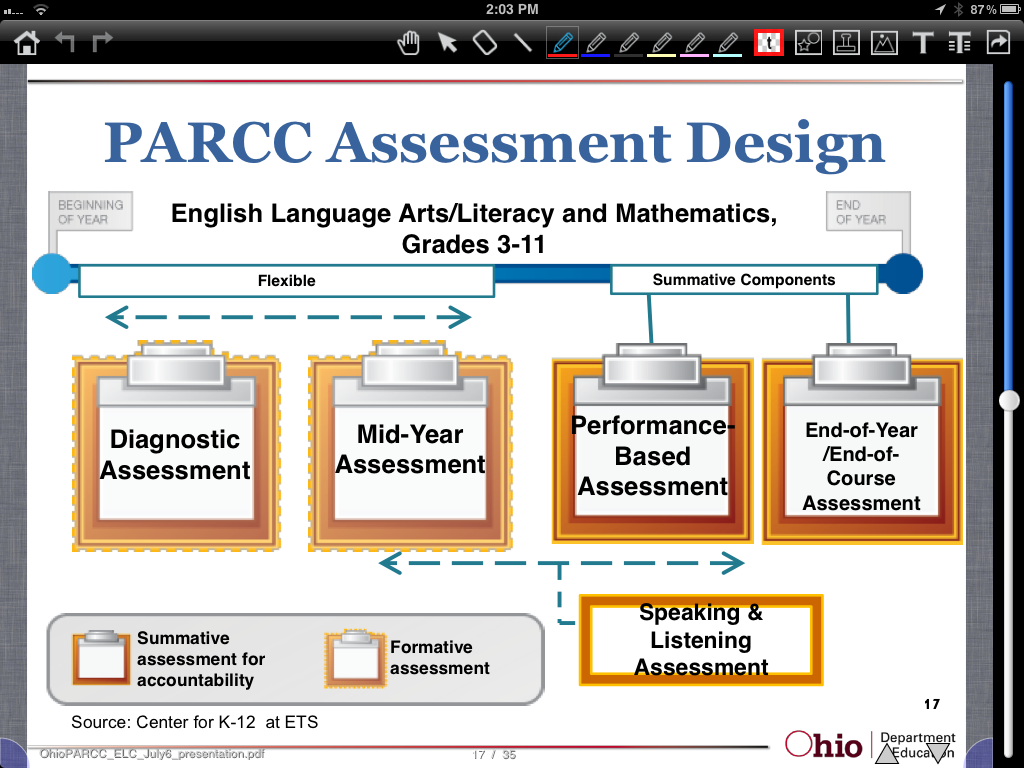Viewport: 1024px width, 768px height.
Task: Select the black pen tool
Action: click(628, 44)
